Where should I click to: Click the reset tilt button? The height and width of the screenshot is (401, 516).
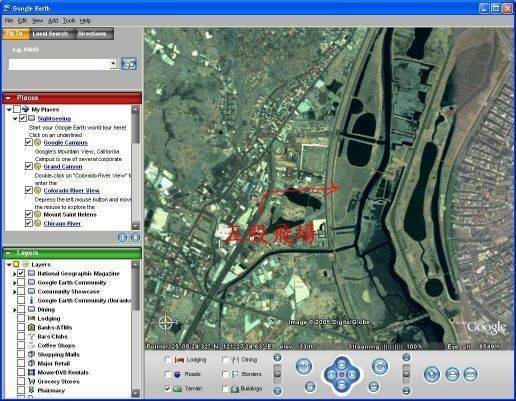click(374, 387)
